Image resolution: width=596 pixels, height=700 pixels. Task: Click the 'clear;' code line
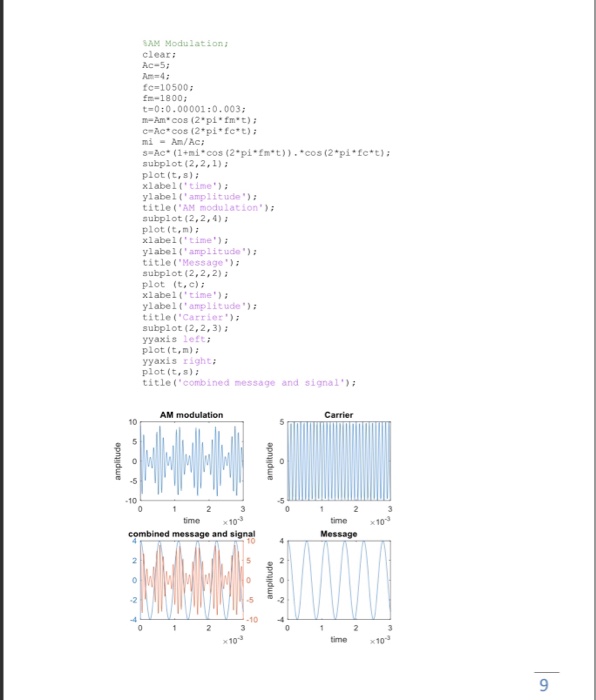[x=159, y=54]
